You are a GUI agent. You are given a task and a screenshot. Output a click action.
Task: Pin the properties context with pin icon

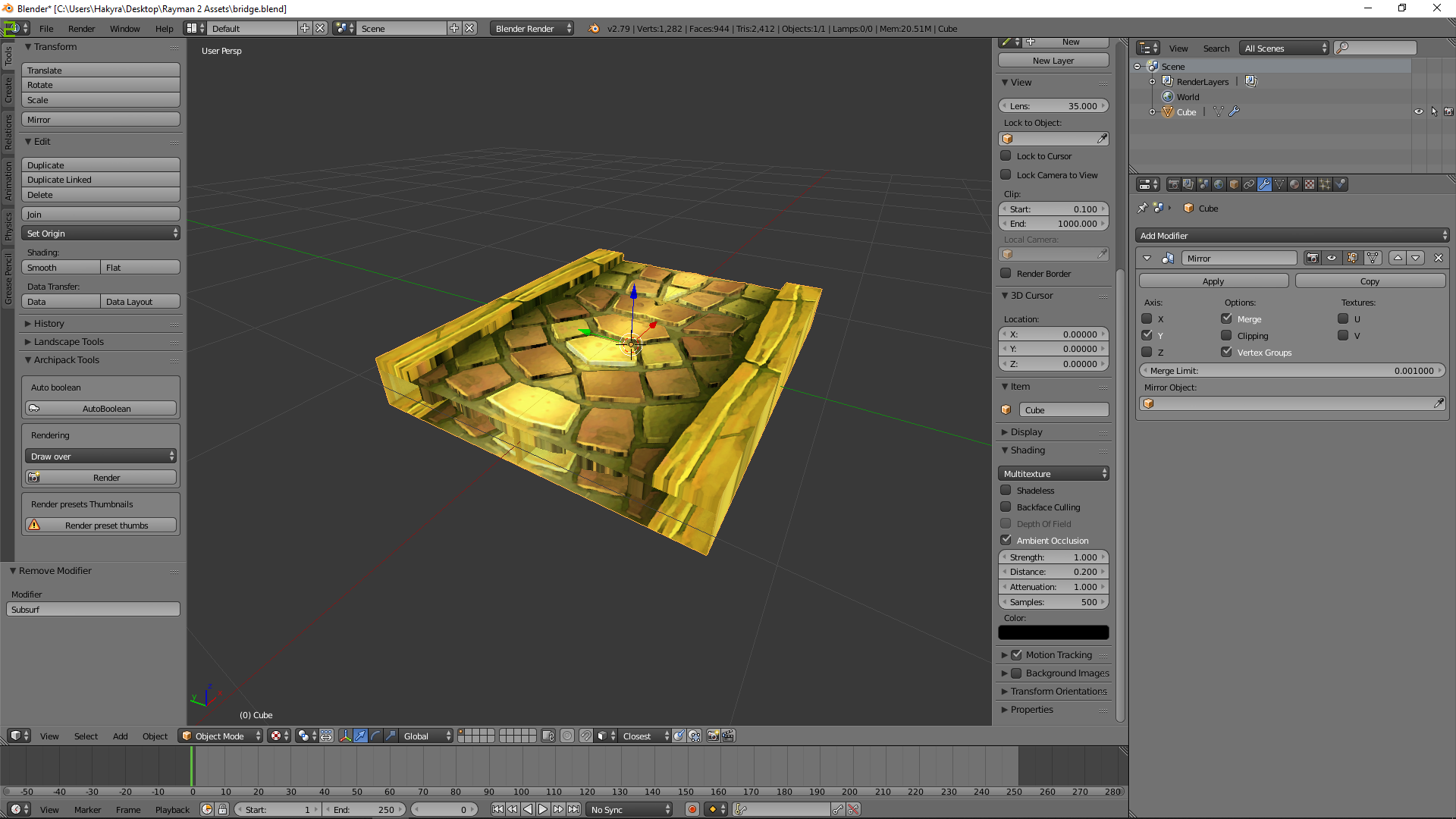pyautogui.click(x=1142, y=208)
